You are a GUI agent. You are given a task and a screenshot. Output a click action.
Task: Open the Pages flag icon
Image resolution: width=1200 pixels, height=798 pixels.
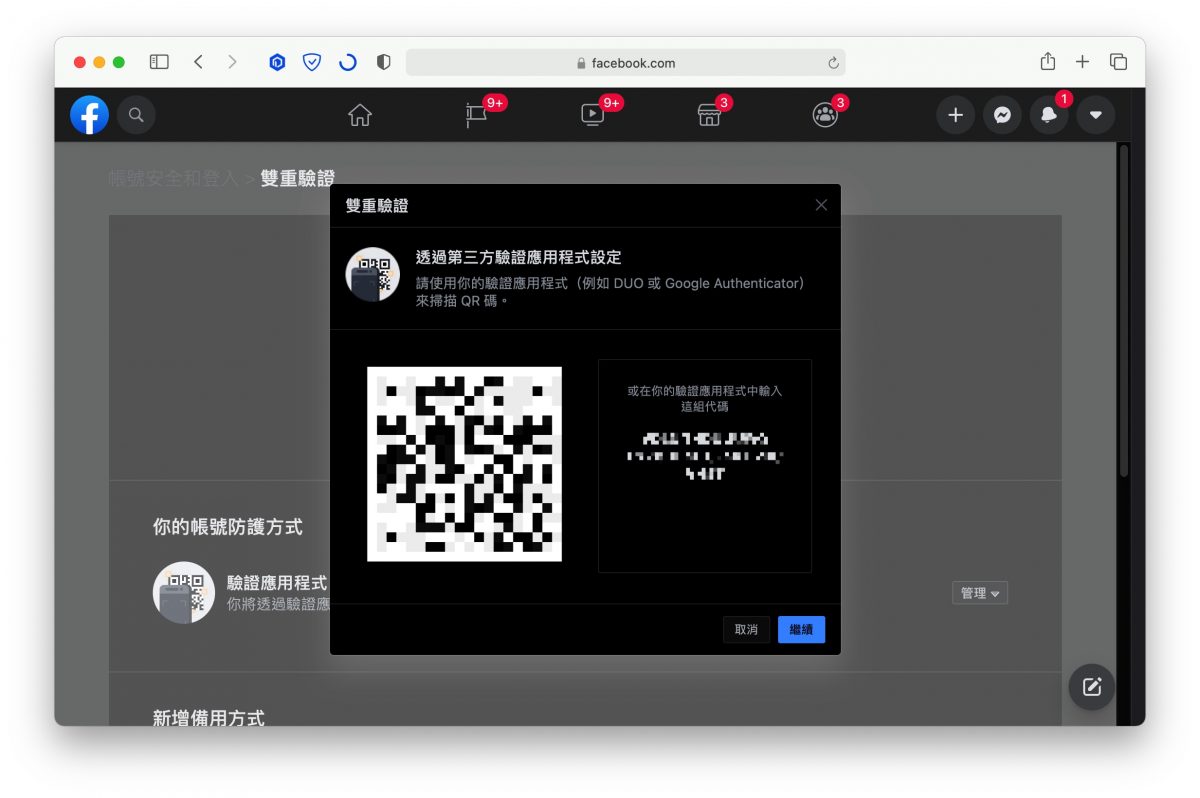(476, 115)
